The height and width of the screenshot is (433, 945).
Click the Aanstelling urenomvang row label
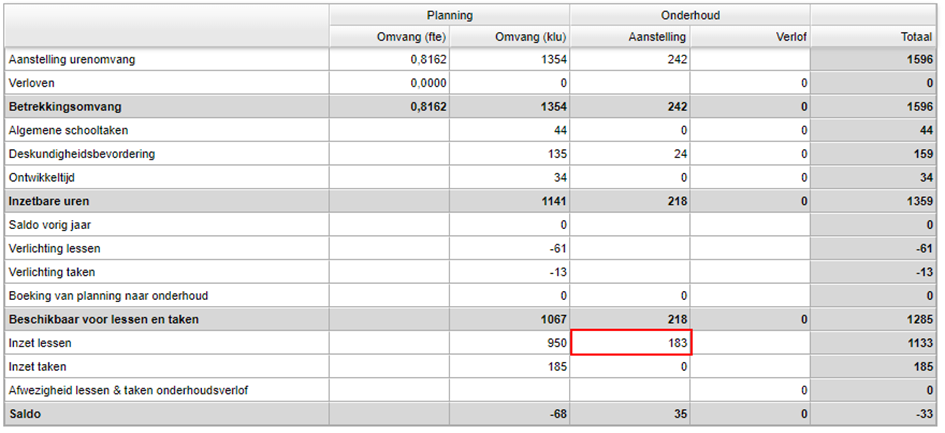72,60
